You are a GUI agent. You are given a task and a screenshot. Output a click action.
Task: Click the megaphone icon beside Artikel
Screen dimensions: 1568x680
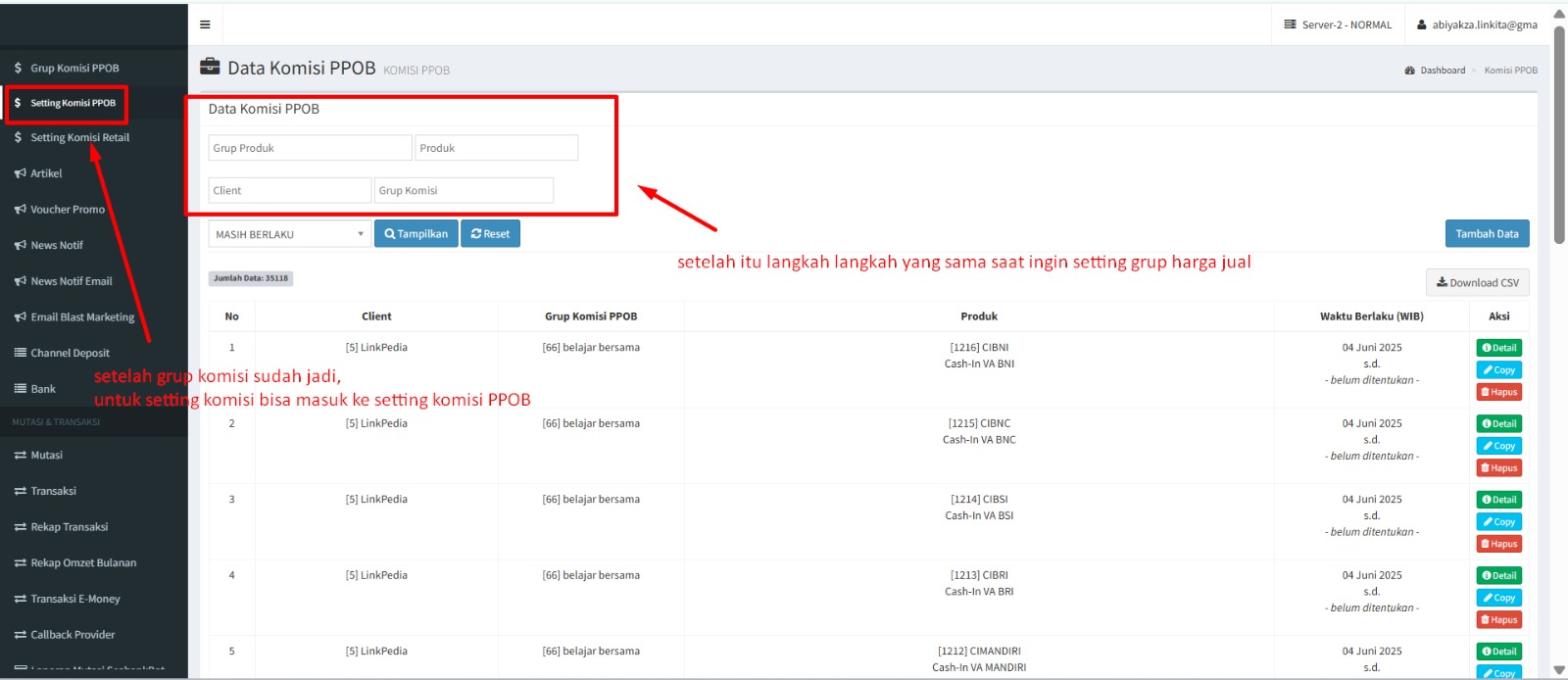(x=20, y=173)
